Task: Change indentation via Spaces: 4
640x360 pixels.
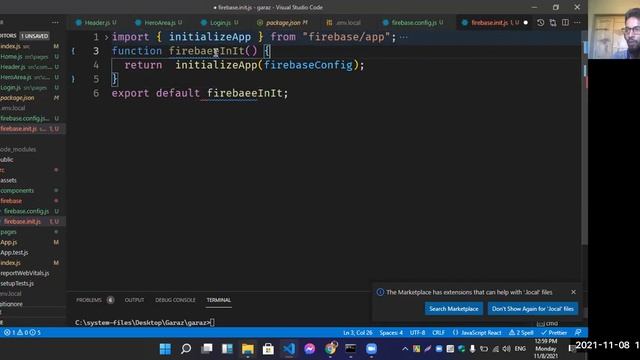Action: tap(391, 333)
